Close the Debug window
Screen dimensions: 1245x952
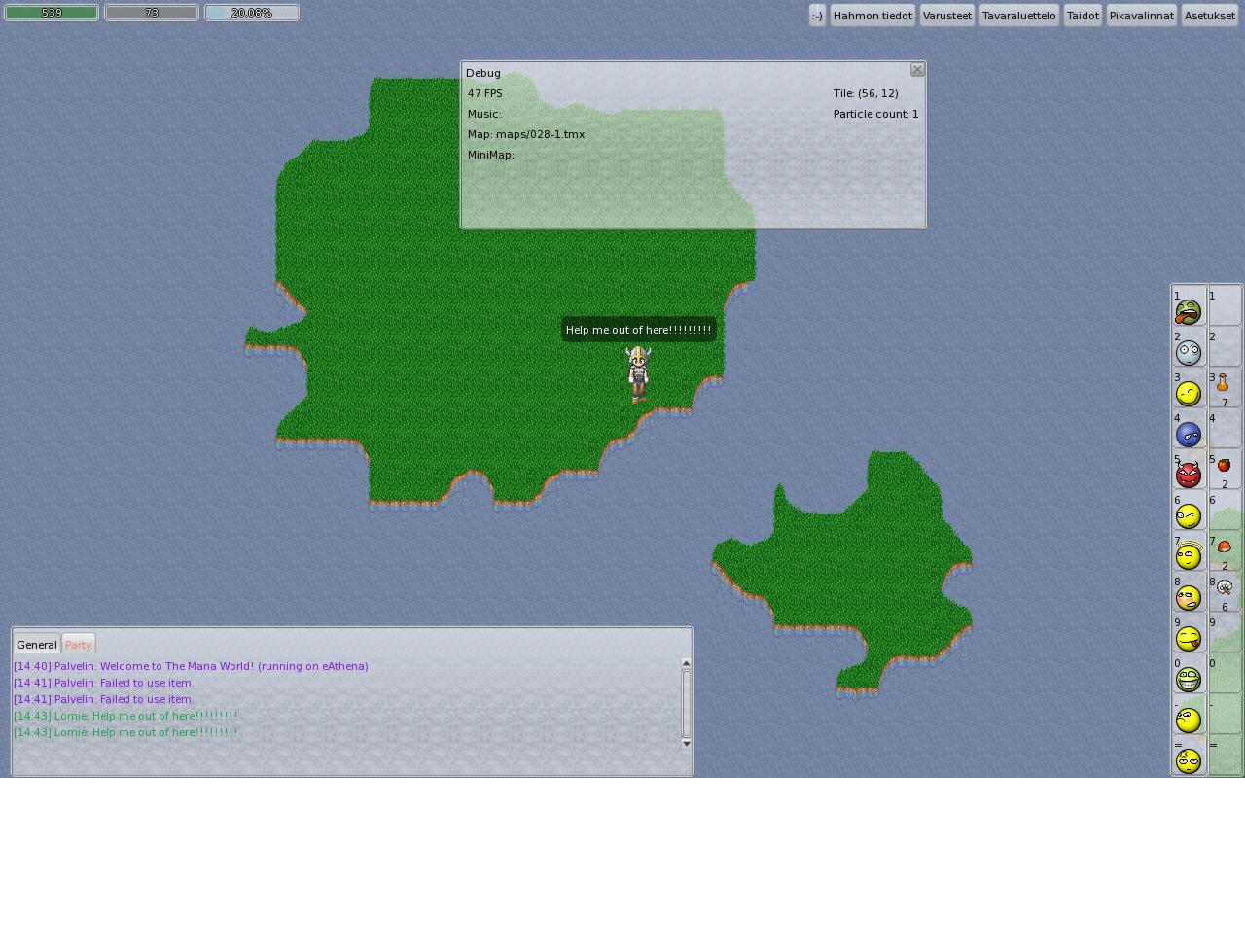[x=917, y=70]
